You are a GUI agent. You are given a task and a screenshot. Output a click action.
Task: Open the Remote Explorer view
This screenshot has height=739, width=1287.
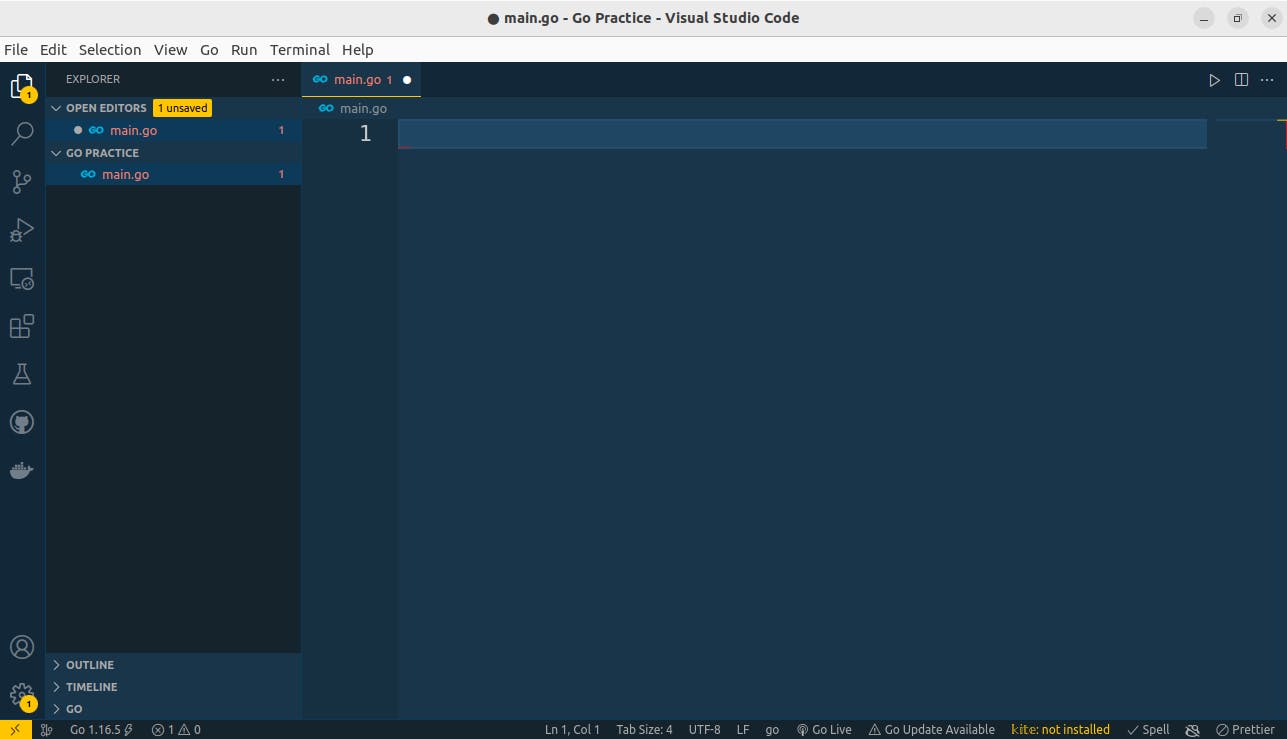pyautogui.click(x=22, y=278)
